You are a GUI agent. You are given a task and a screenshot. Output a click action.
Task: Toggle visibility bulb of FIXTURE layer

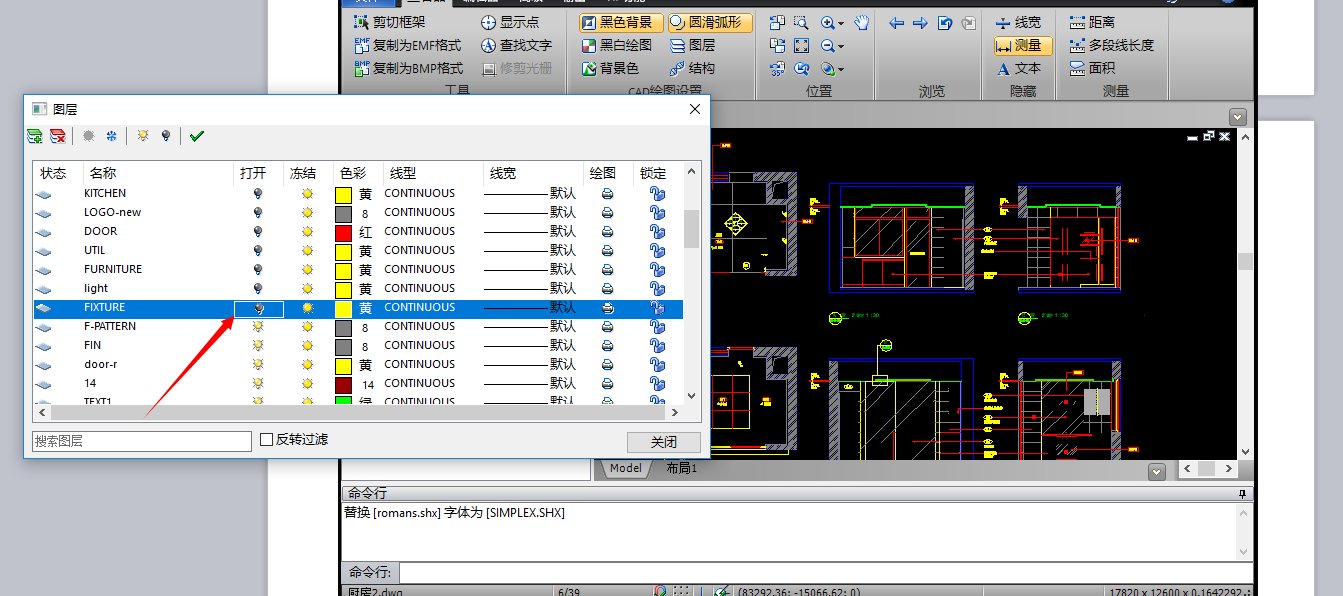258,308
